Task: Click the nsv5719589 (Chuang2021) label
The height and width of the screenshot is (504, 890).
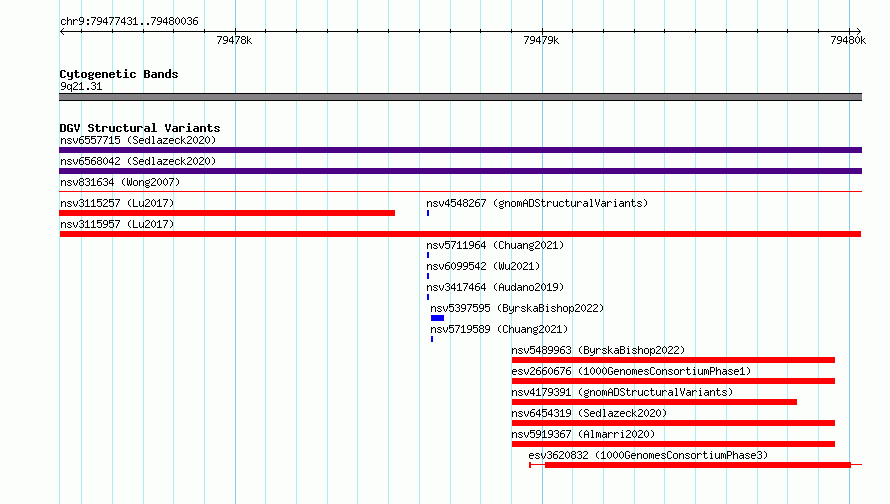Action: pos(499,329)
